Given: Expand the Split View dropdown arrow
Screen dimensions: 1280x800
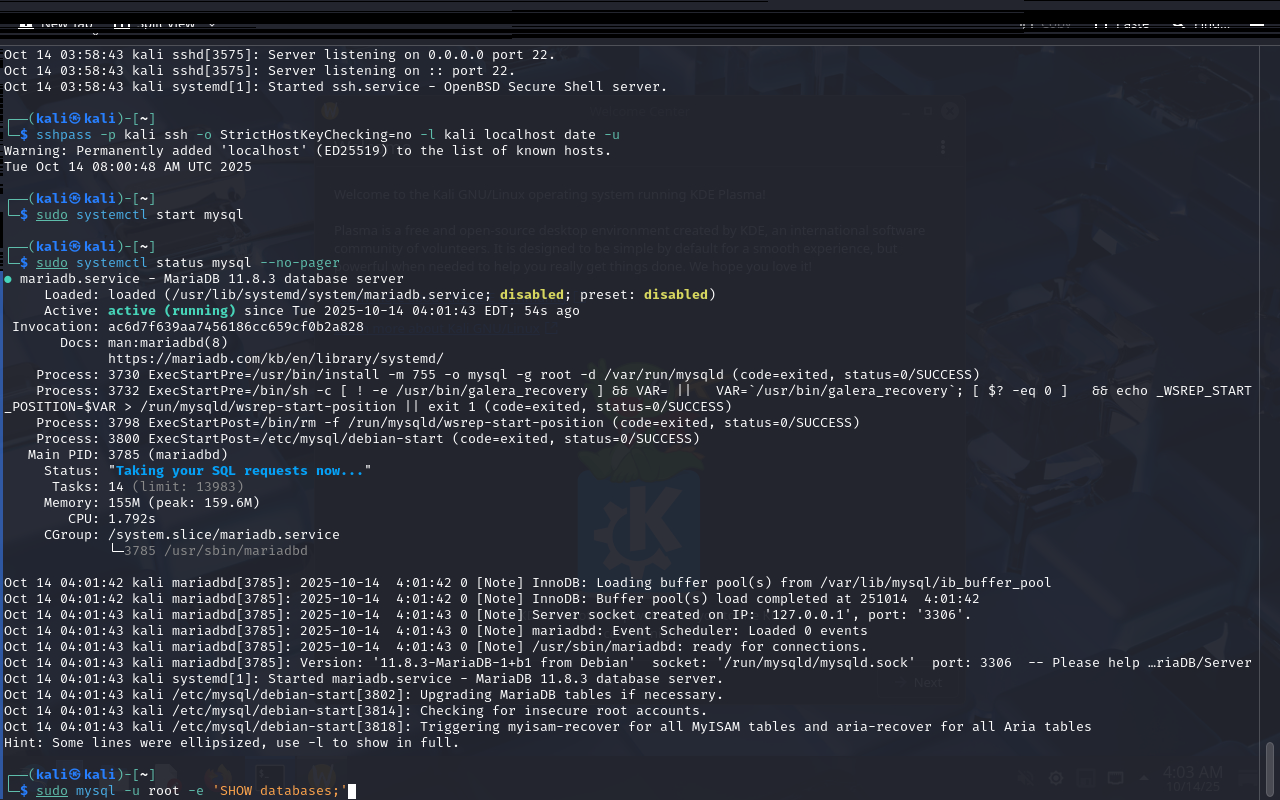Looking at the screenshot, I should coord(212,23).
